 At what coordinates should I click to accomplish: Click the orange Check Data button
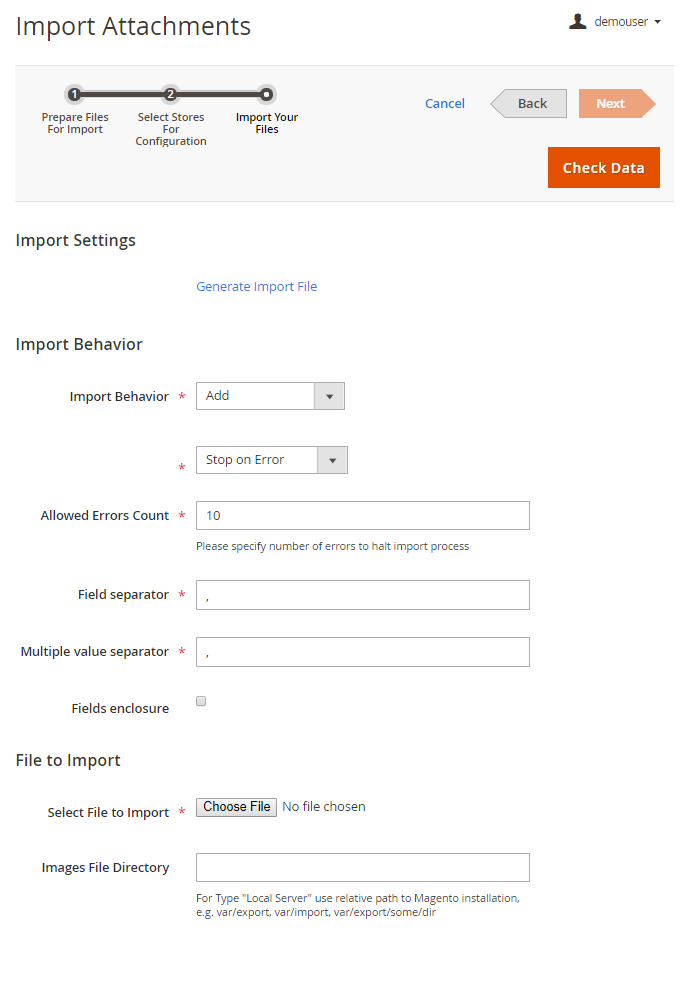[603, 168]
